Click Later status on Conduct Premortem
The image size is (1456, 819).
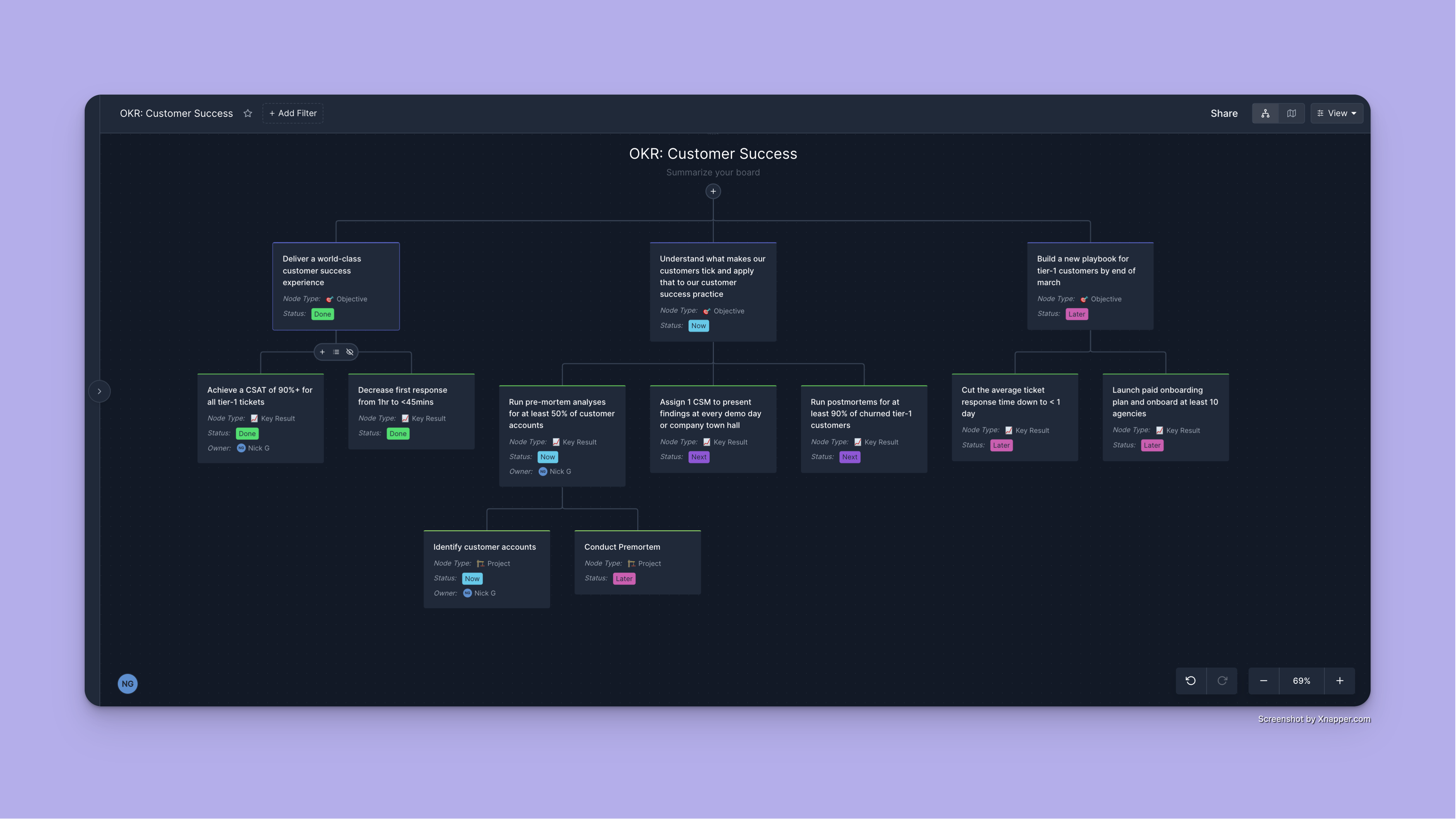(624, 579)
